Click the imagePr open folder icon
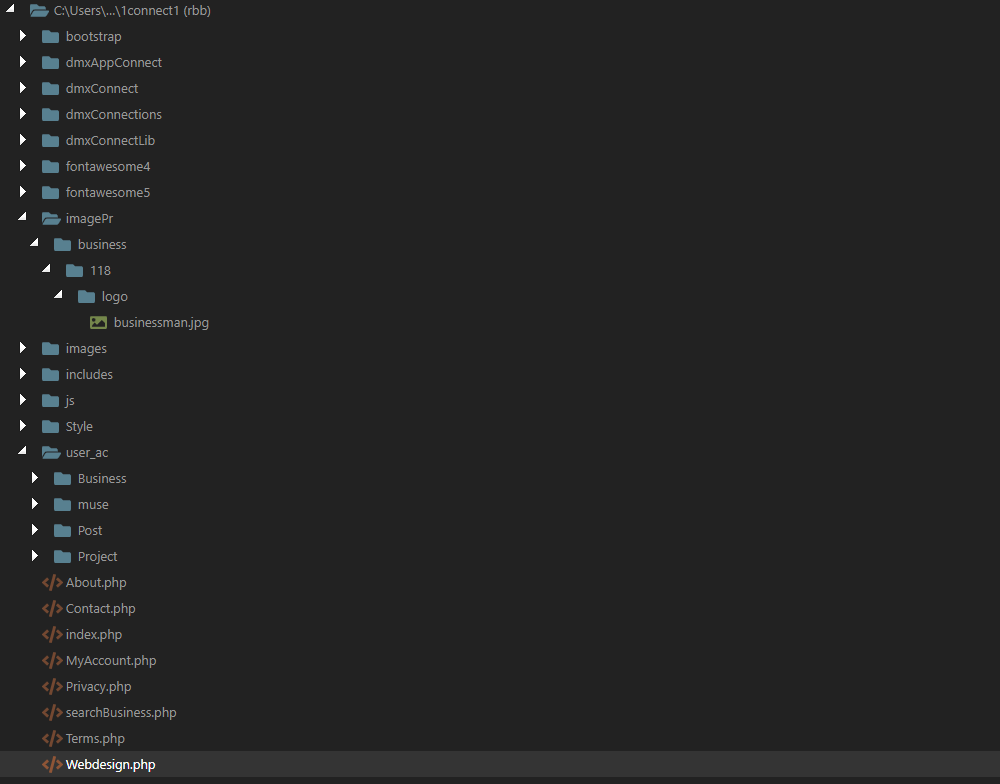This screenshot has height=784, width=1000. point(51,219)
